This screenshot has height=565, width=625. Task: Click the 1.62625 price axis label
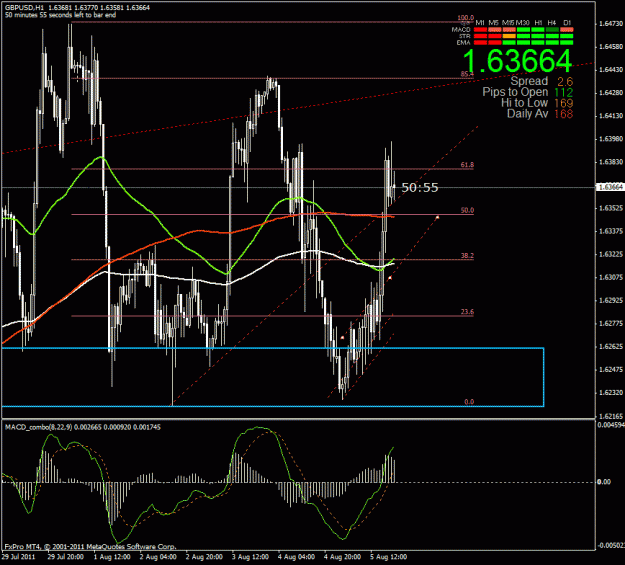pos(611,346)
